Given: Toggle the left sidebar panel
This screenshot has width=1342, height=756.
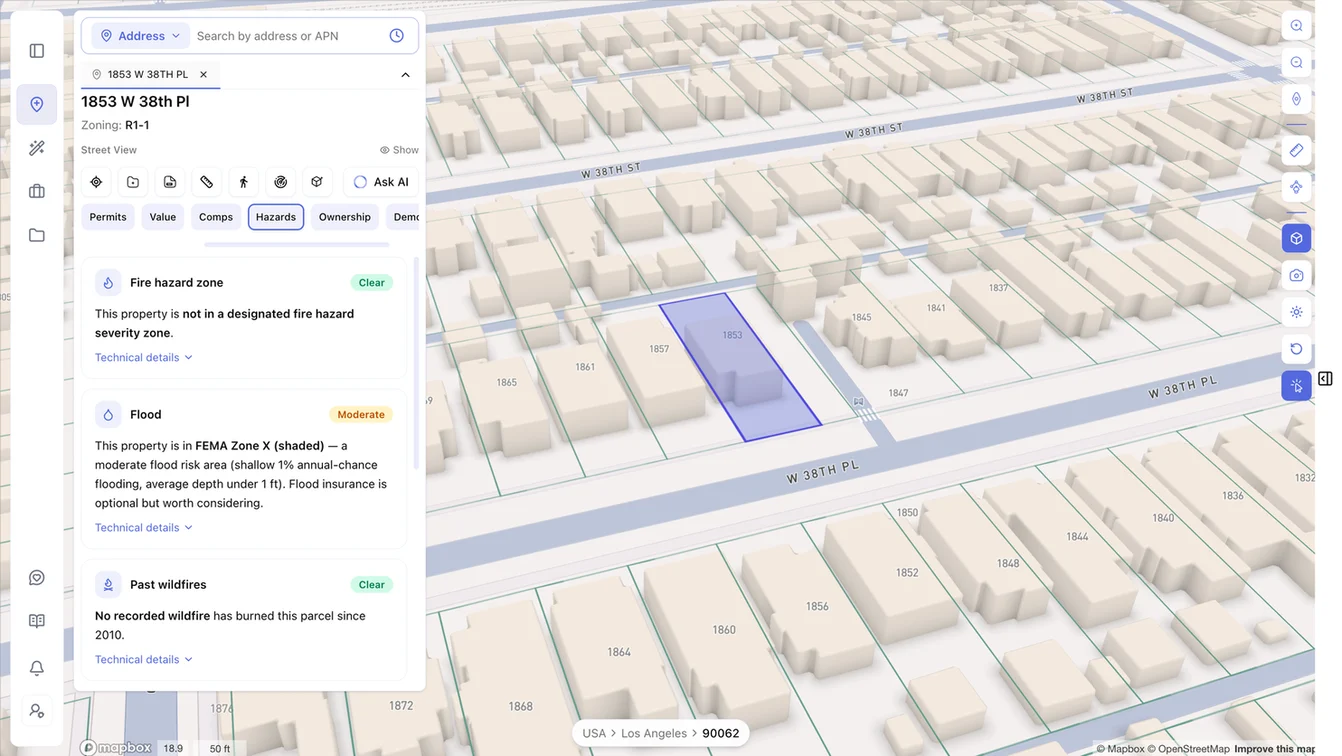Looking at the screenshot, I should point(37,51).
